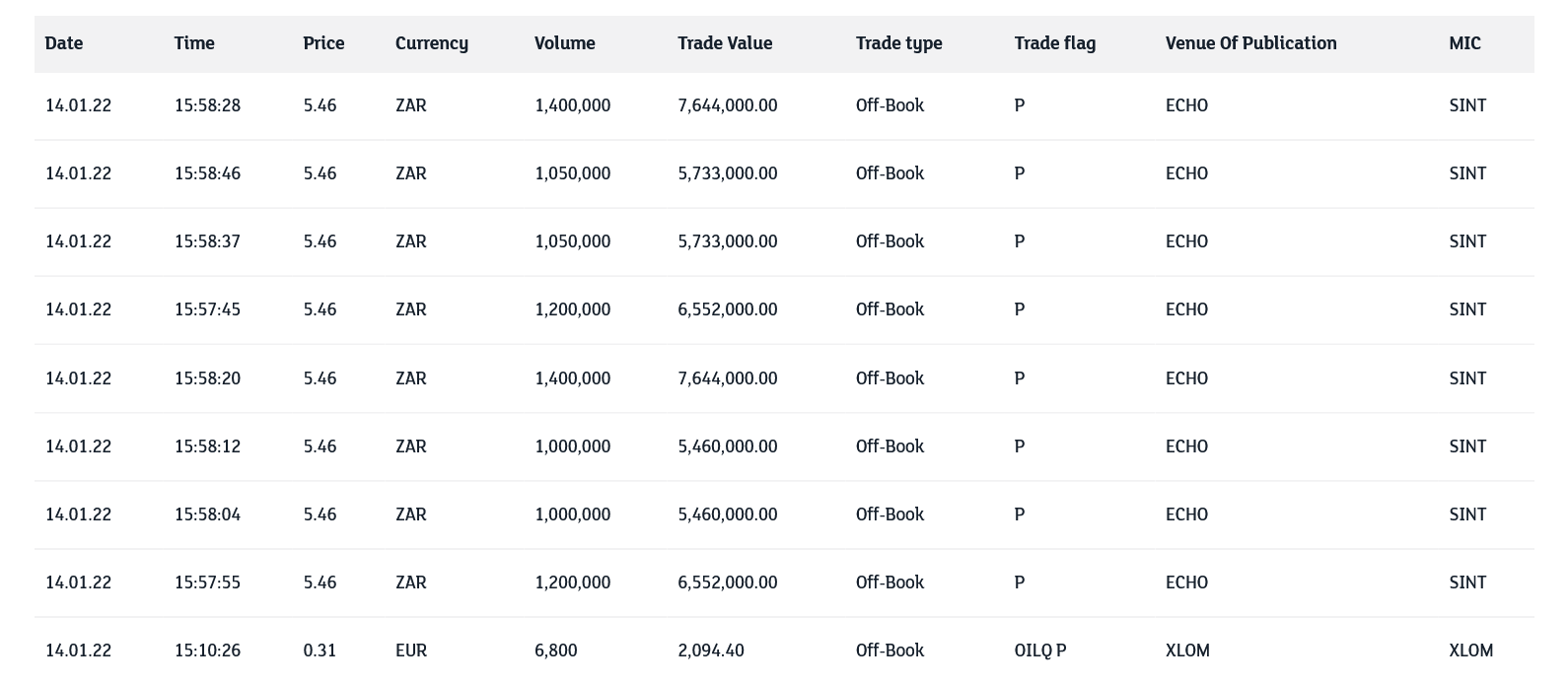This screenshot has width=1568, height=685.
Task: Click trade value 2,094.40
Action: pos(710,651)
